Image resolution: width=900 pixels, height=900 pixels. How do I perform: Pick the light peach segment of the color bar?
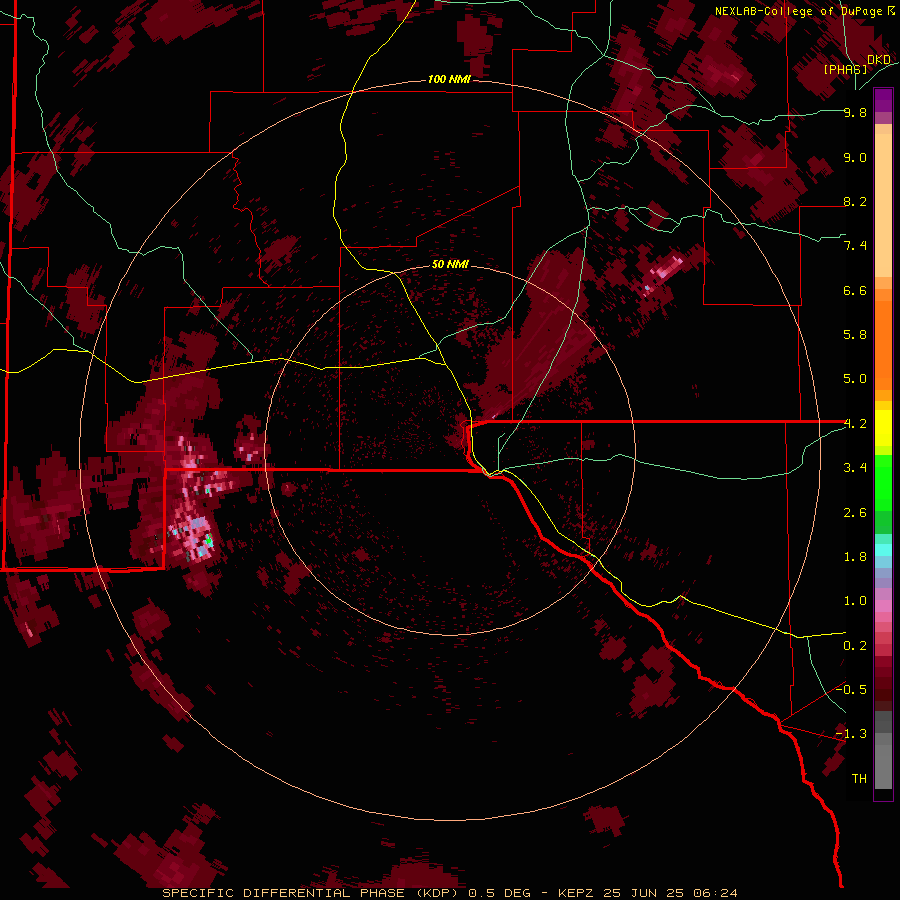coord(883,205)
